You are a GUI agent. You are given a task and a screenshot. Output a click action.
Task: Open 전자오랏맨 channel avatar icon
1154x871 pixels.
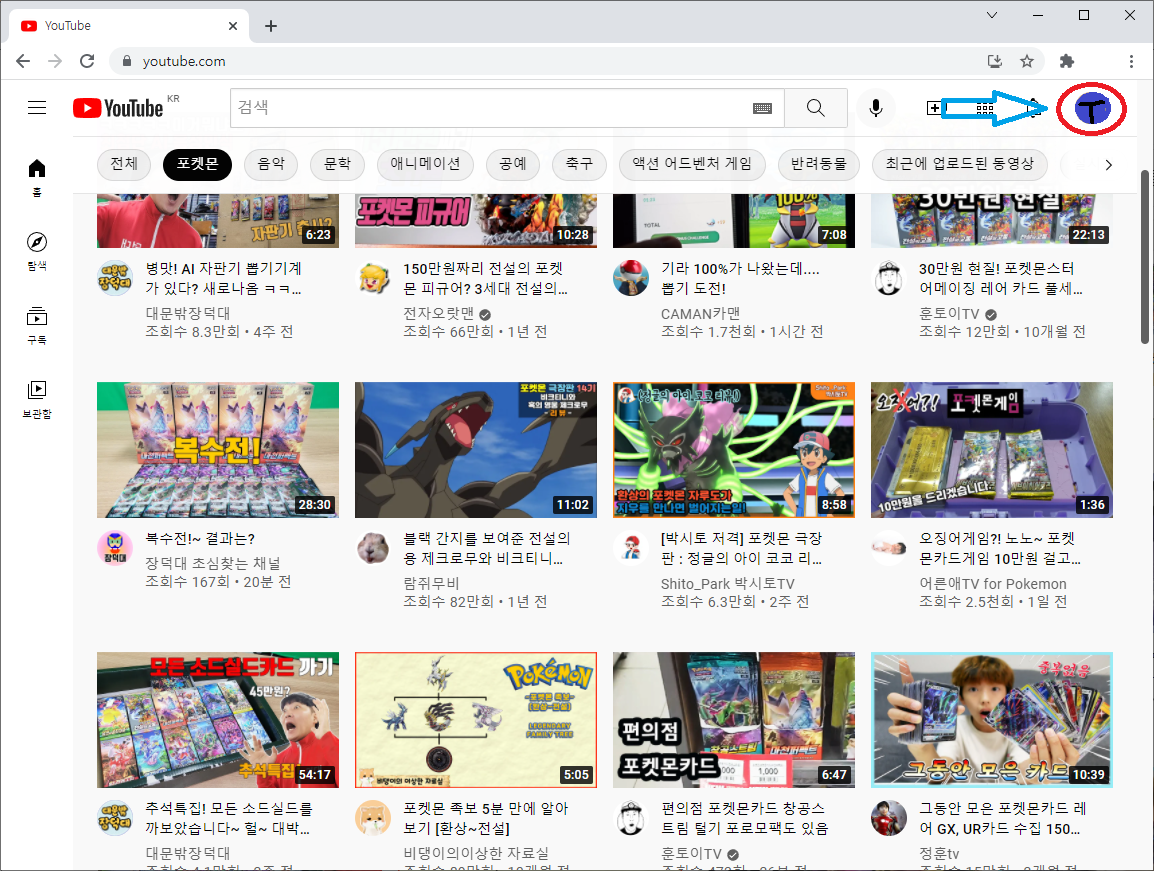click(x=373, y=278)
